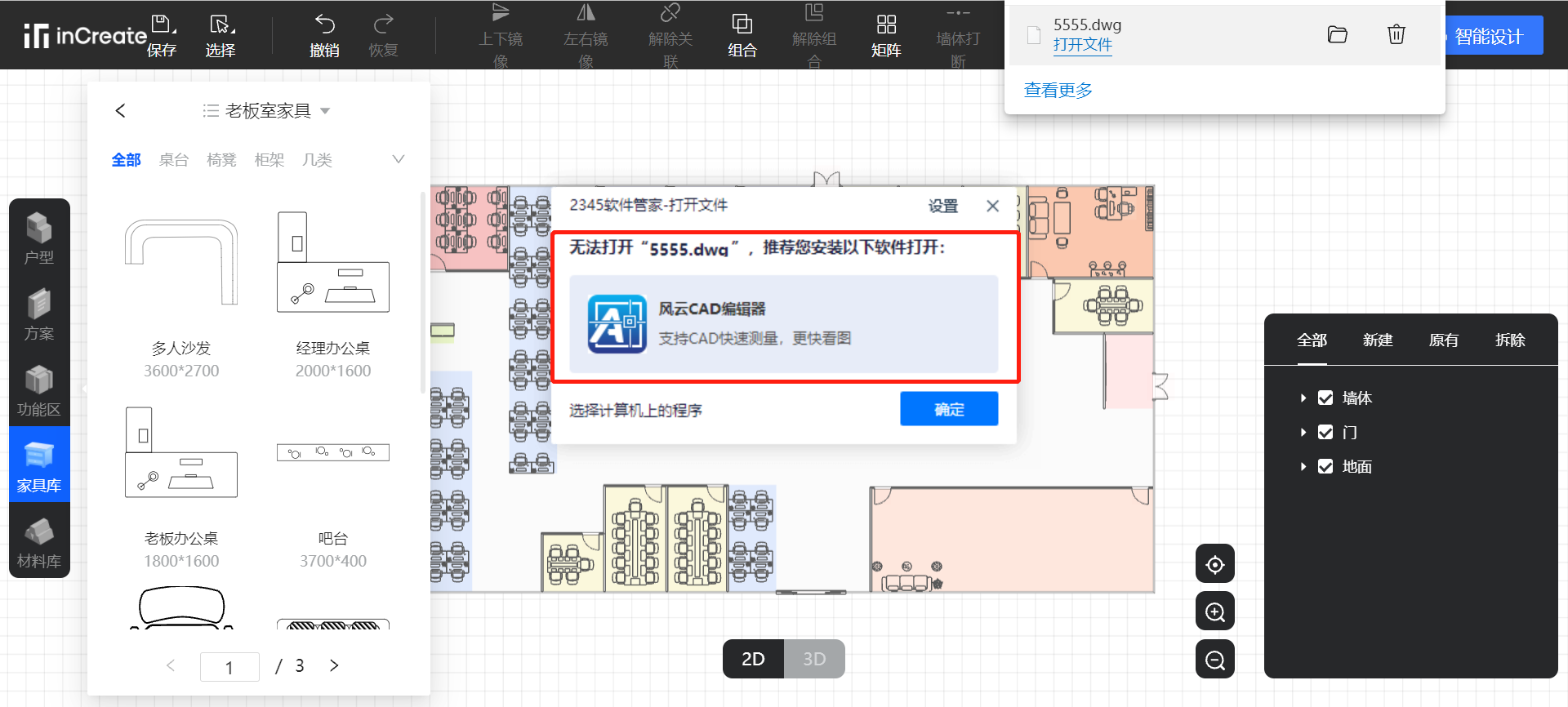Click the zoom in magnifier button
The image size is (1568, 707).
1215,611
